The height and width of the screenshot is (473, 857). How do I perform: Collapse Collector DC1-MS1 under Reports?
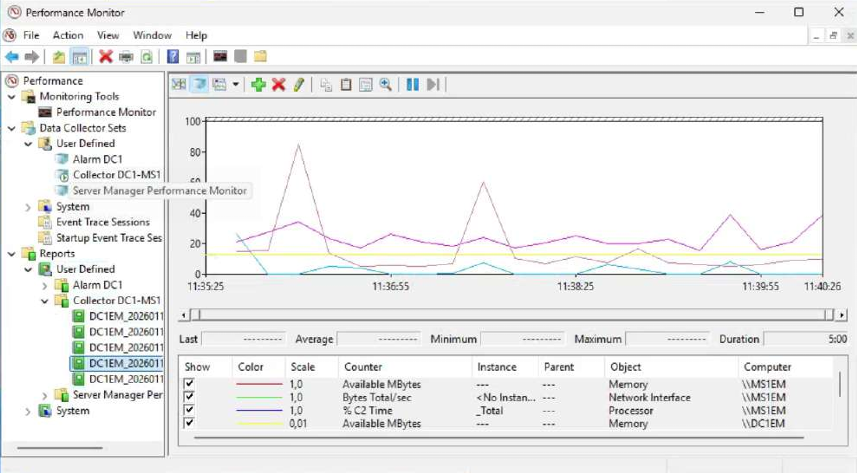click(x=45, y=301)
